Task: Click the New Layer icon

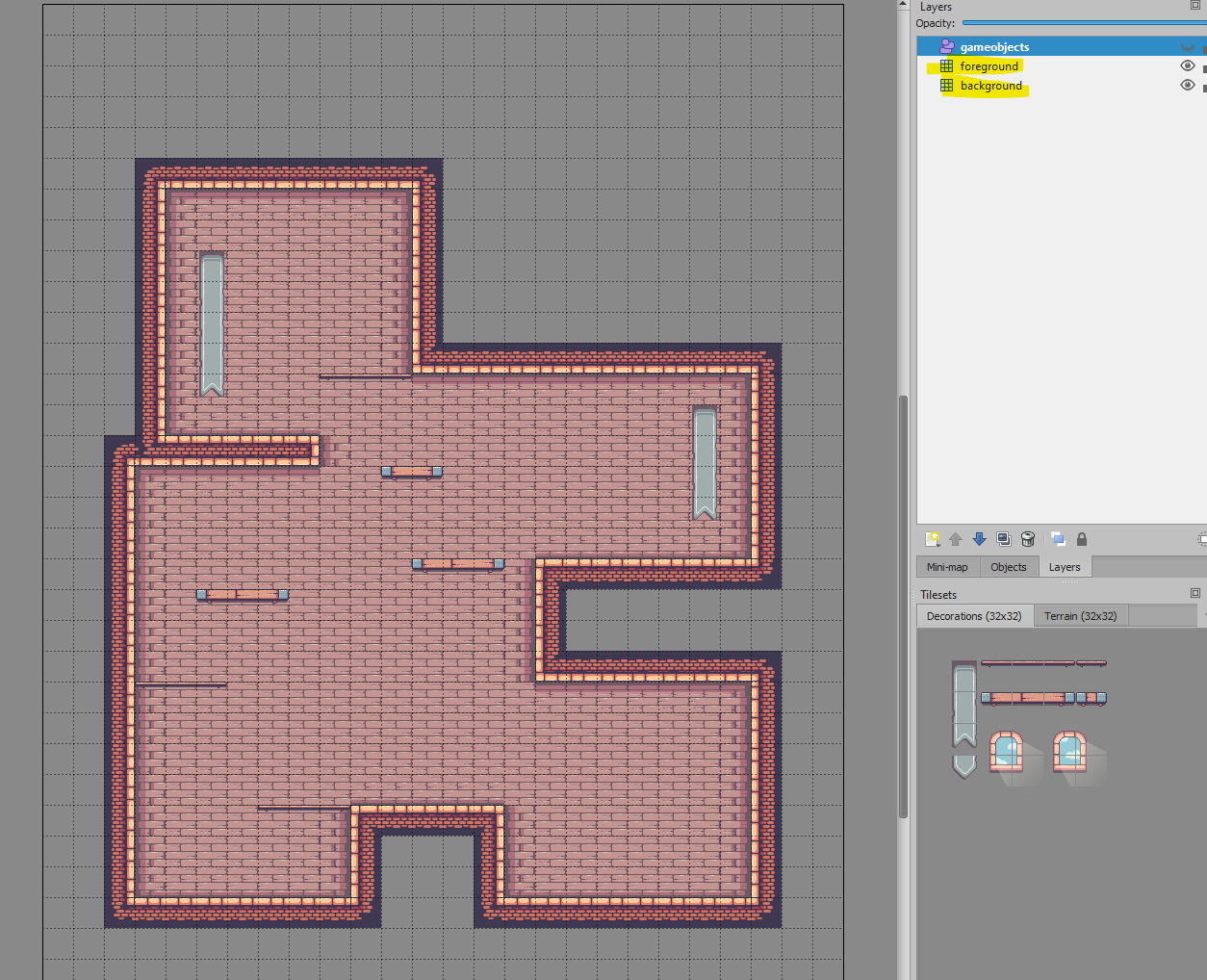Action: [932, 539]
